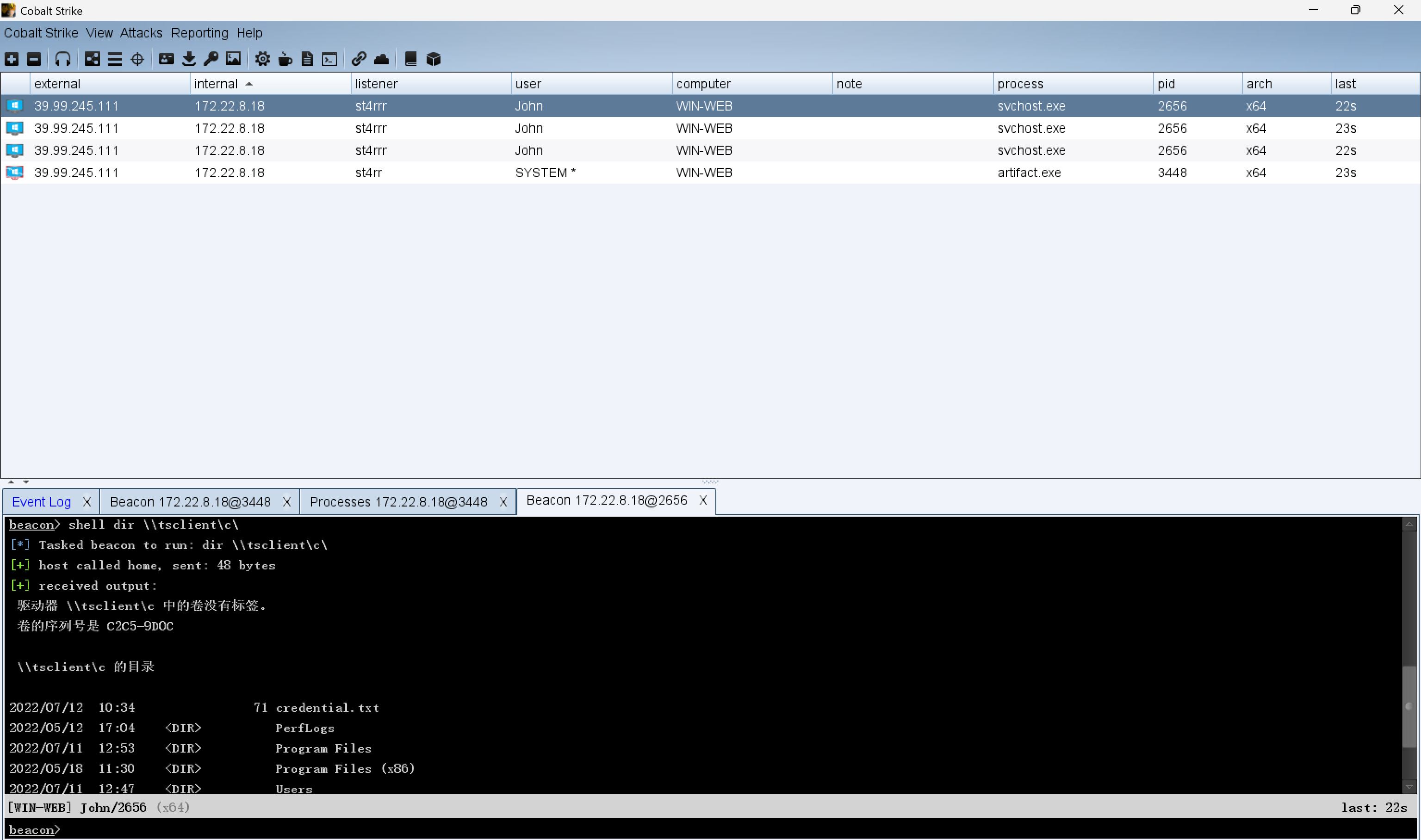Open Keystrokes via the key icon
This screenshot has width=1421, height=840.
tap(211, 59)
